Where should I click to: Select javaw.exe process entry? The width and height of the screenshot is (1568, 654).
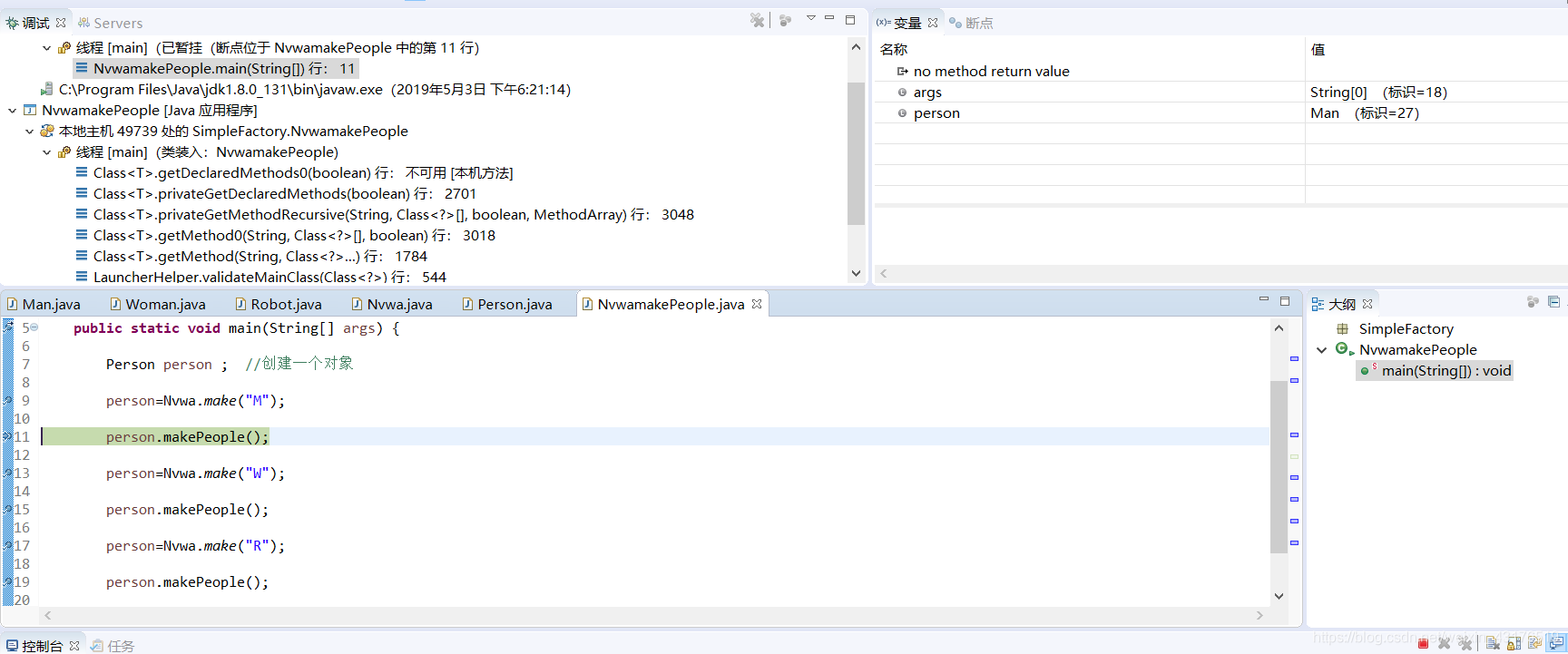tap(306, 90)
